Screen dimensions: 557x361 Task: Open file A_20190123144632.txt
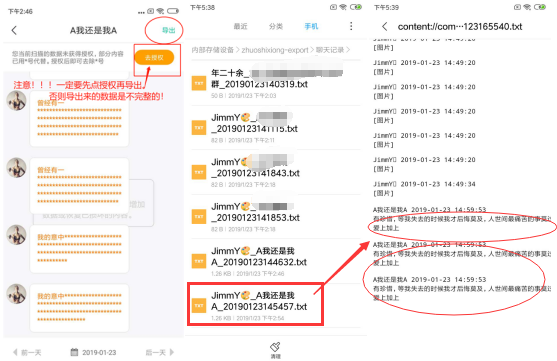276,261
